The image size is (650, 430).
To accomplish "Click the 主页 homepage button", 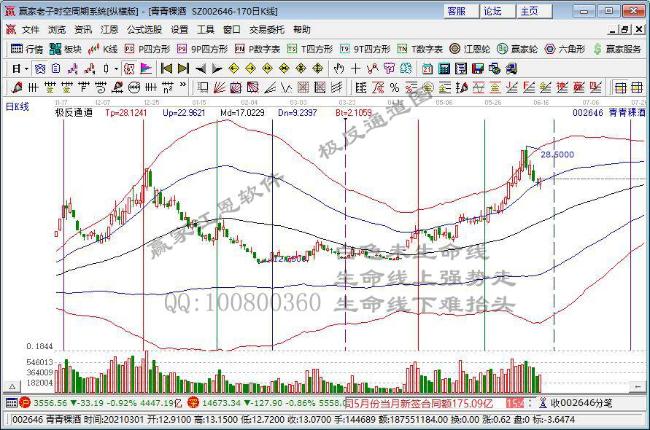I will [x=534, y=11].
